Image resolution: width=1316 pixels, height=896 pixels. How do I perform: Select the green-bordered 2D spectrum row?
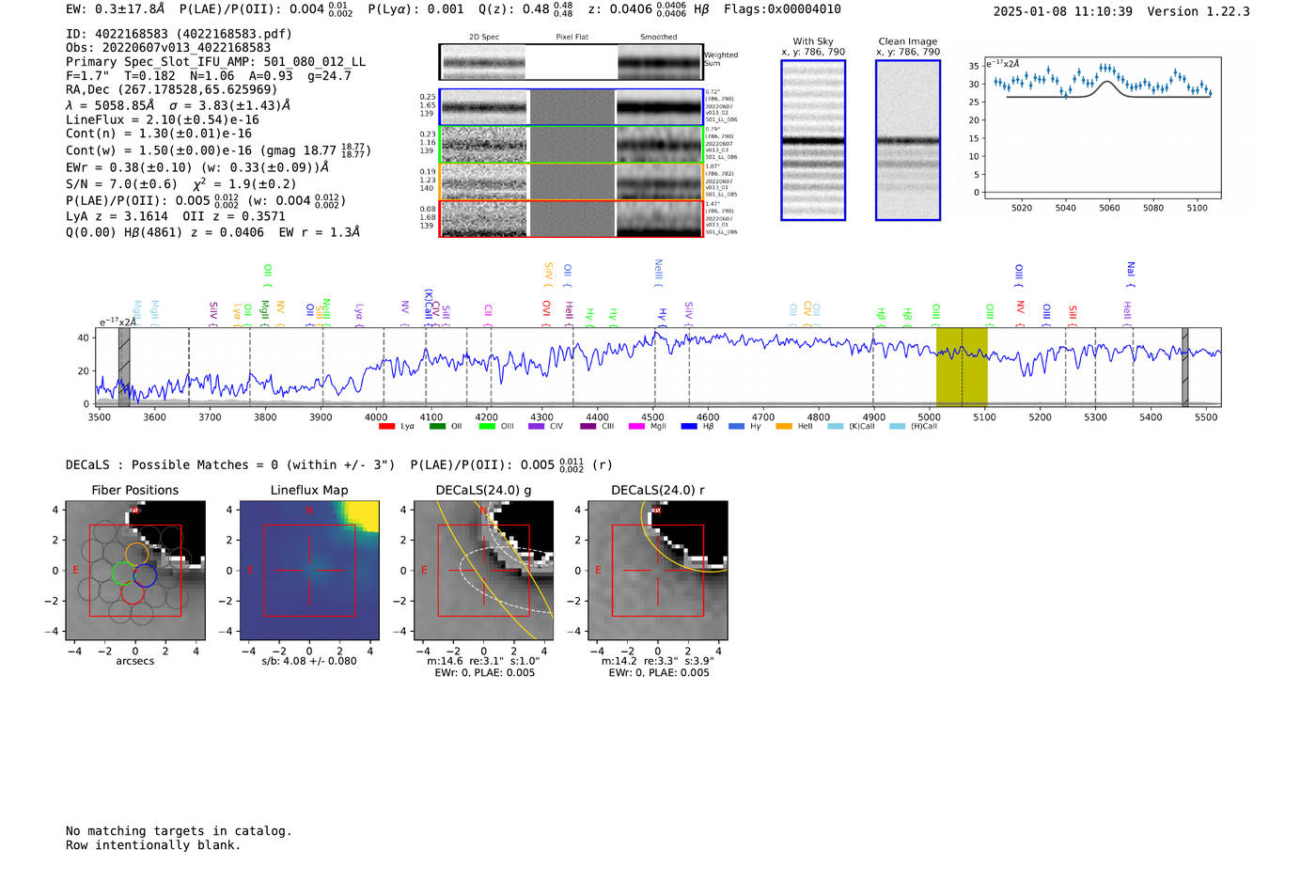pyautogui.click(x=572, y=144)
